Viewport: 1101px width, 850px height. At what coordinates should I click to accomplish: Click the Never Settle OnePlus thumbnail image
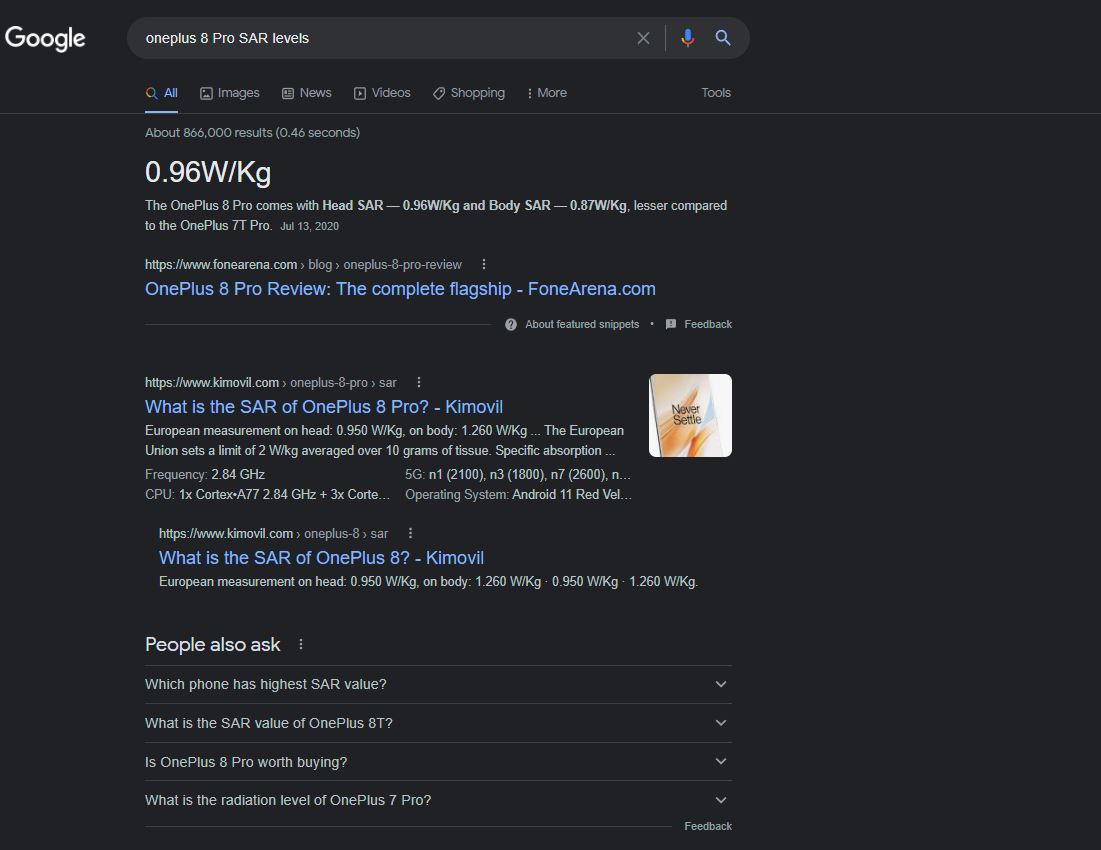point(690,416)
